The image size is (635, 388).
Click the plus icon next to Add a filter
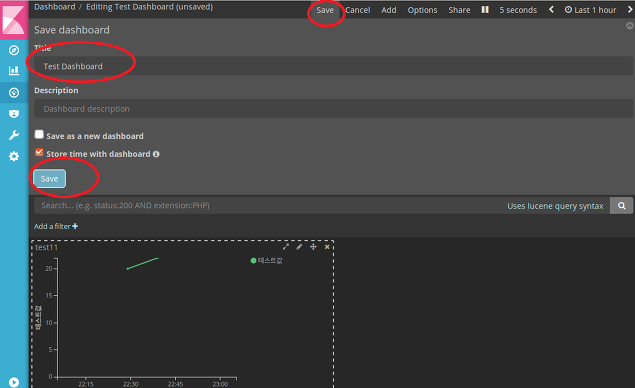tap(75, 226)
